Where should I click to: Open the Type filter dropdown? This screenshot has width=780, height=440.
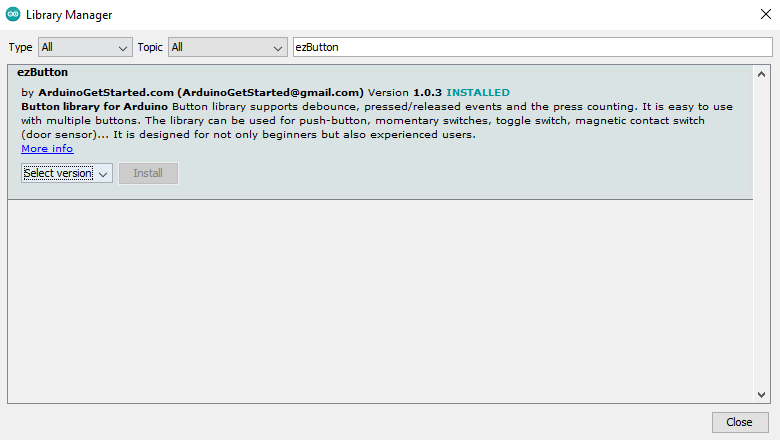tap(85, 47)
